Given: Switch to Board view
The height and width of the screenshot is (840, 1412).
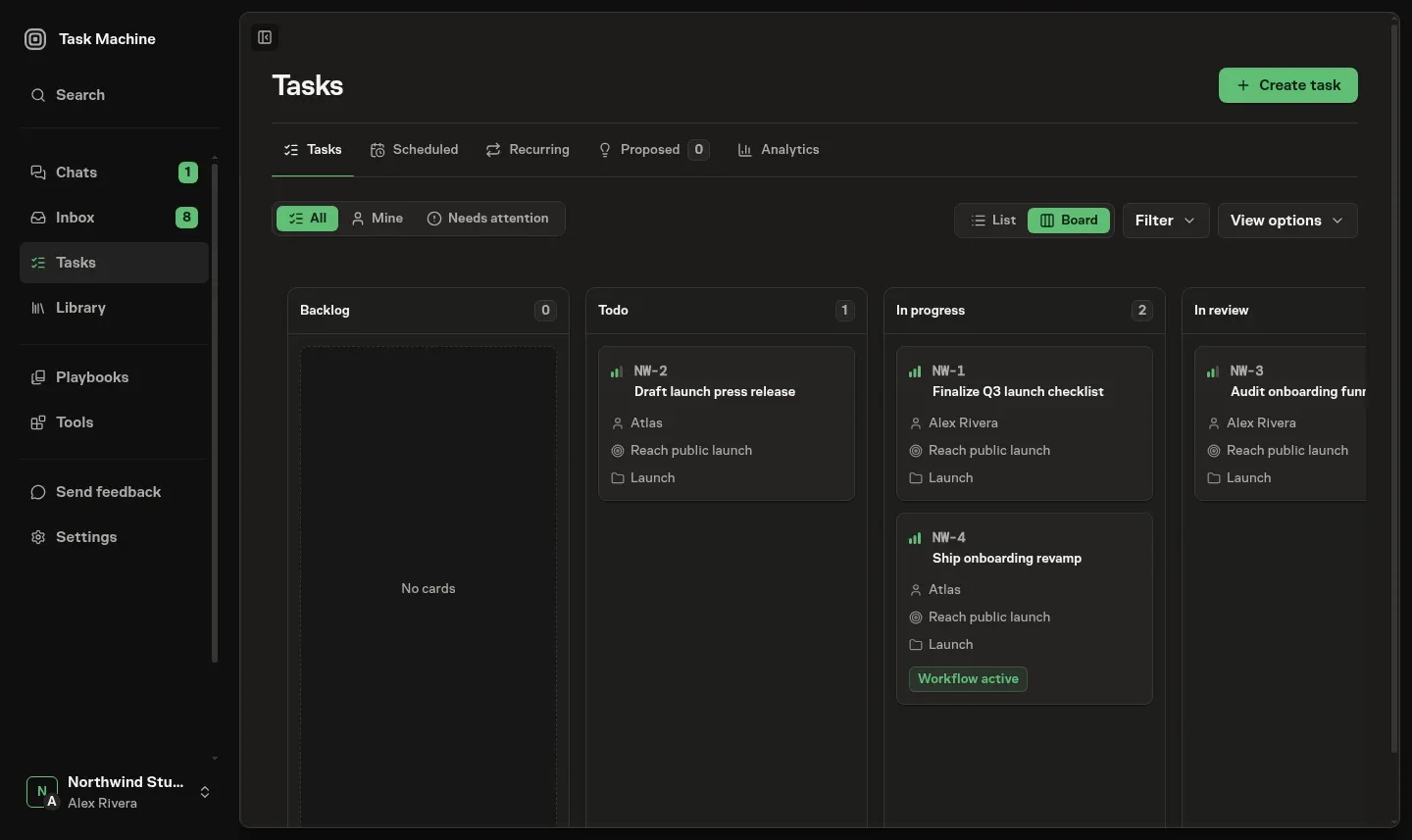Looking at the screenshot, I should click(1069, 221).
